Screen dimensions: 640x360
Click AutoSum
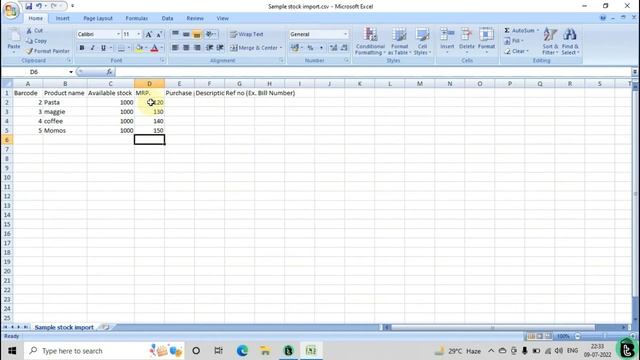pyautogui.click(x=519, y=31)
